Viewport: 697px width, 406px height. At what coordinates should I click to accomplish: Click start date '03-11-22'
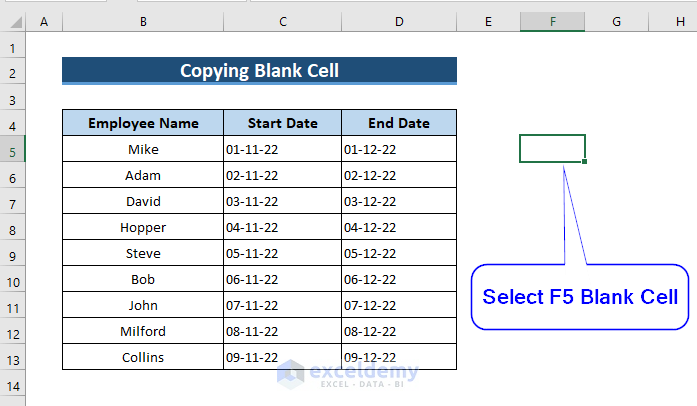282,201
